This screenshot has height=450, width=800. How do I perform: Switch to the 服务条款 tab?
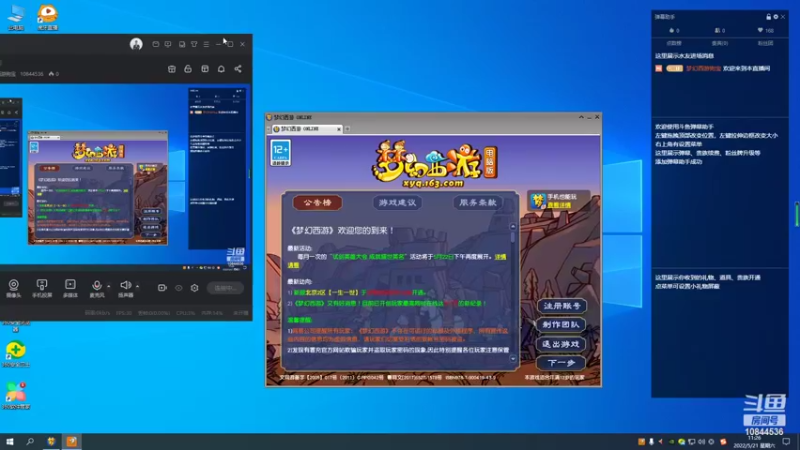(478, 203)
